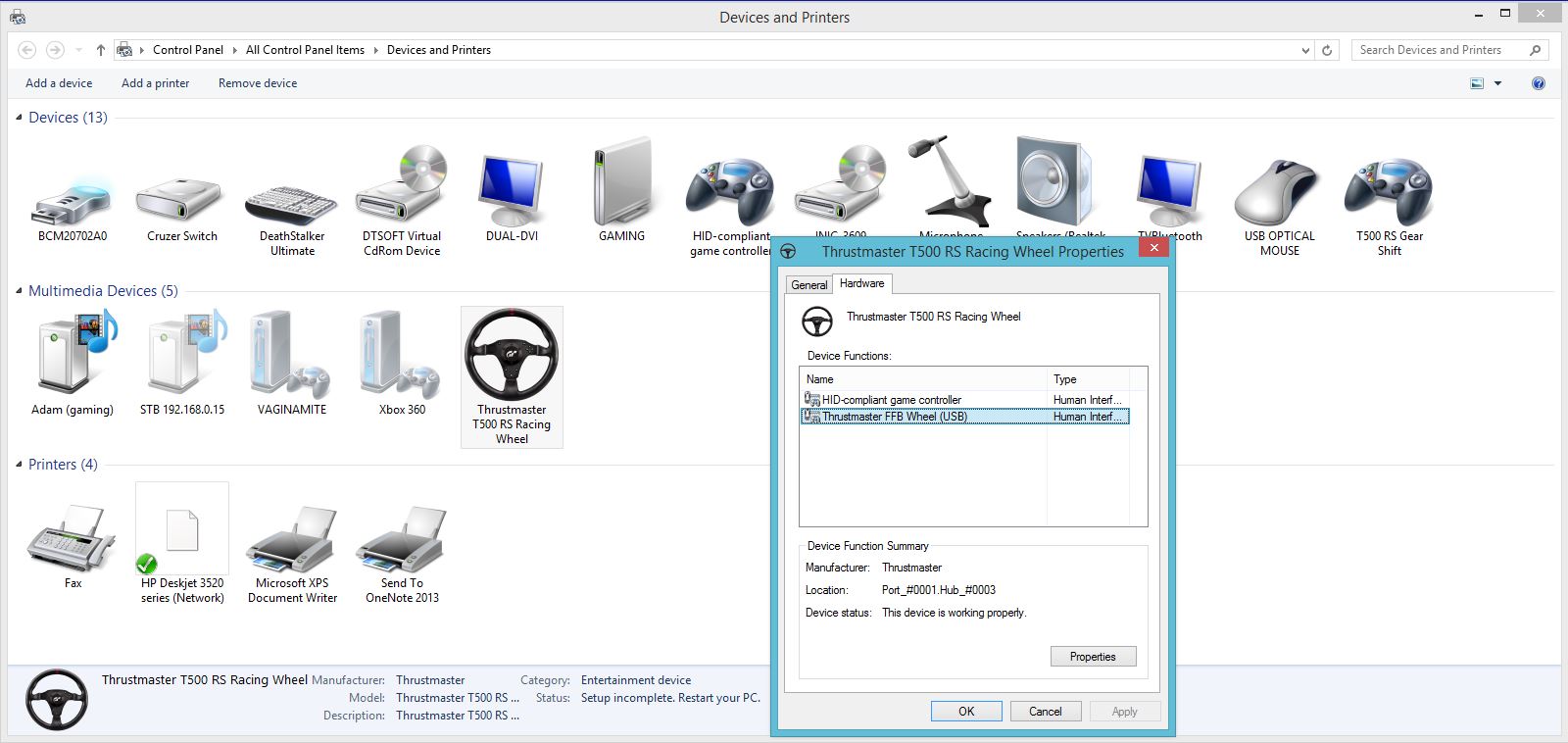Select the Fax printer icon

[73, 538]
